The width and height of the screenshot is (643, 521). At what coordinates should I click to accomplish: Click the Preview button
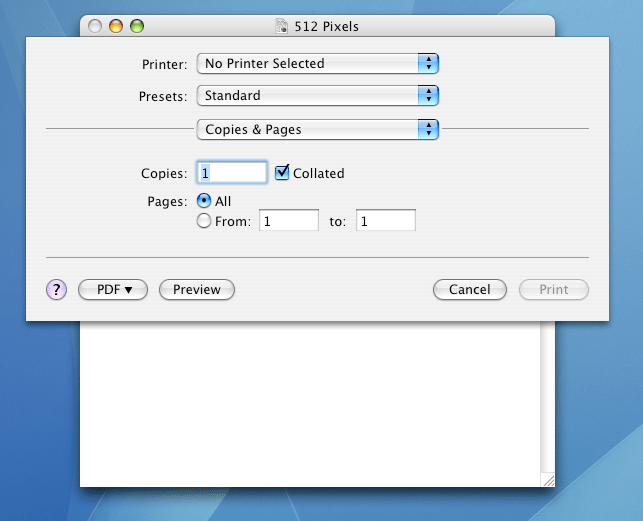click(x=197, y=290)
